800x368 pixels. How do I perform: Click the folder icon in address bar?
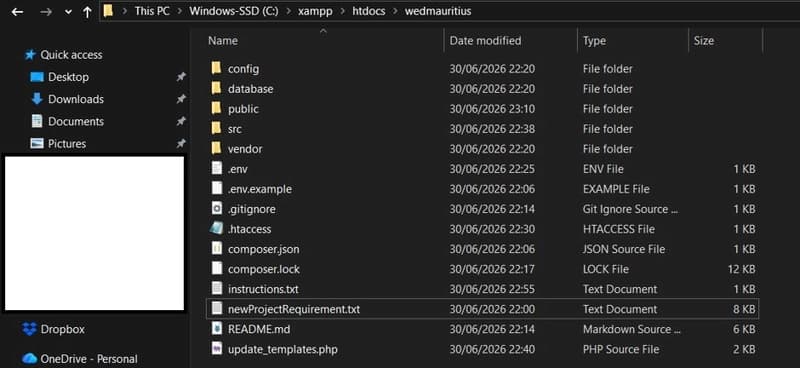coord(108,11)
